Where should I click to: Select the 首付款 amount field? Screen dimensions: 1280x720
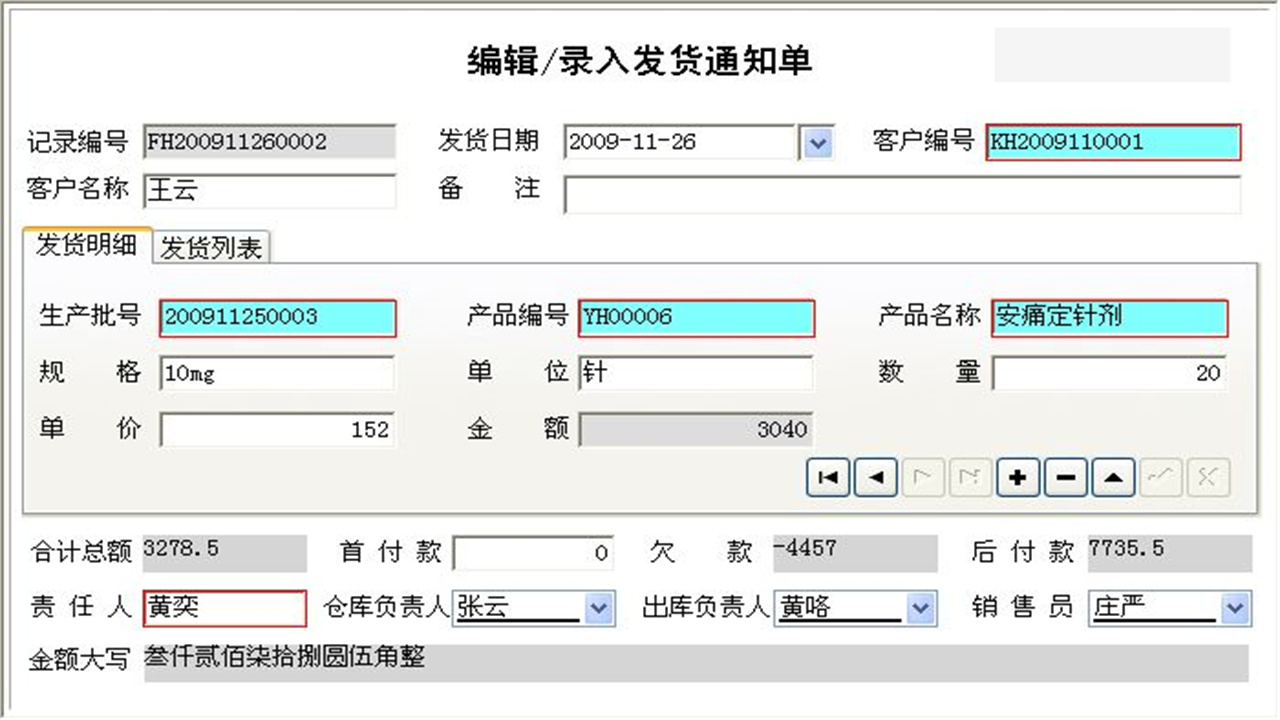(534, 552)
